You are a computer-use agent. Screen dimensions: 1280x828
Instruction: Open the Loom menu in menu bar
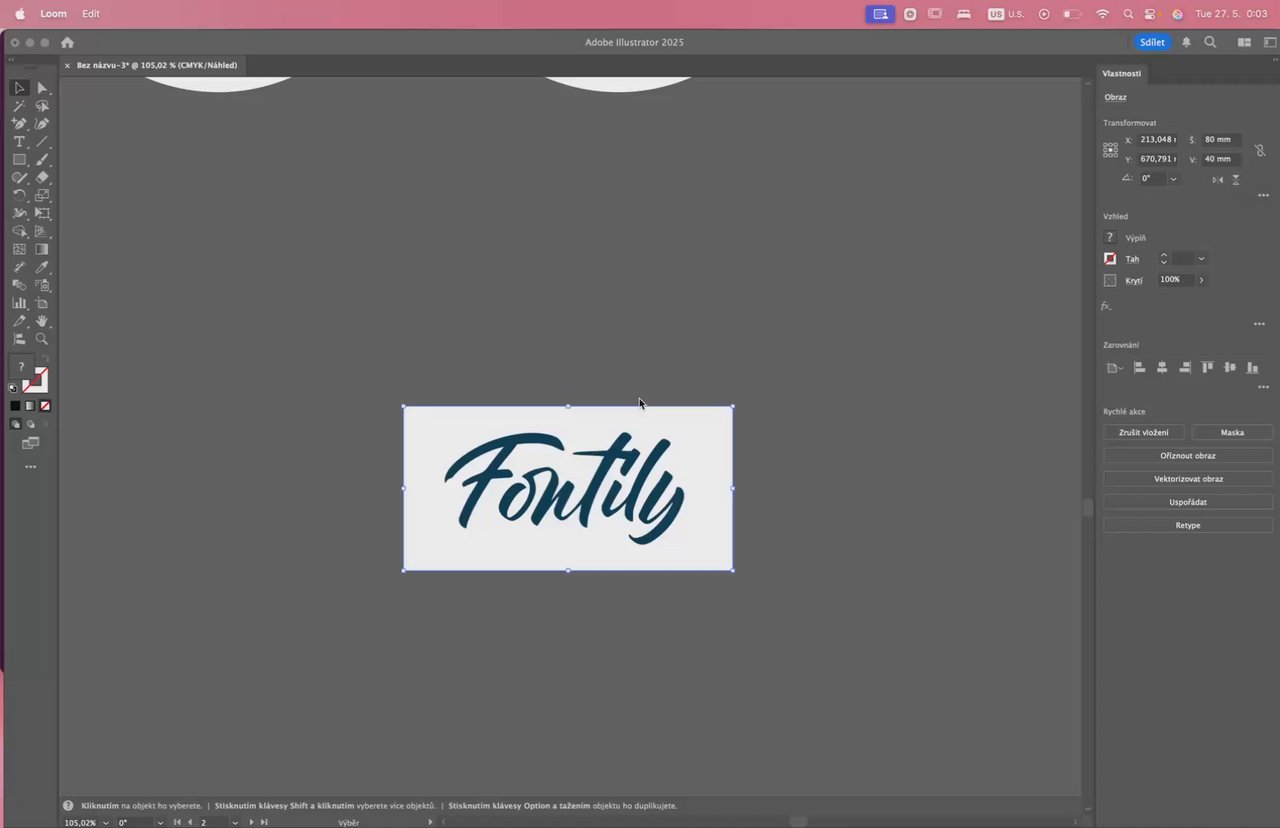pyautogui.click(x=53, y=14)
